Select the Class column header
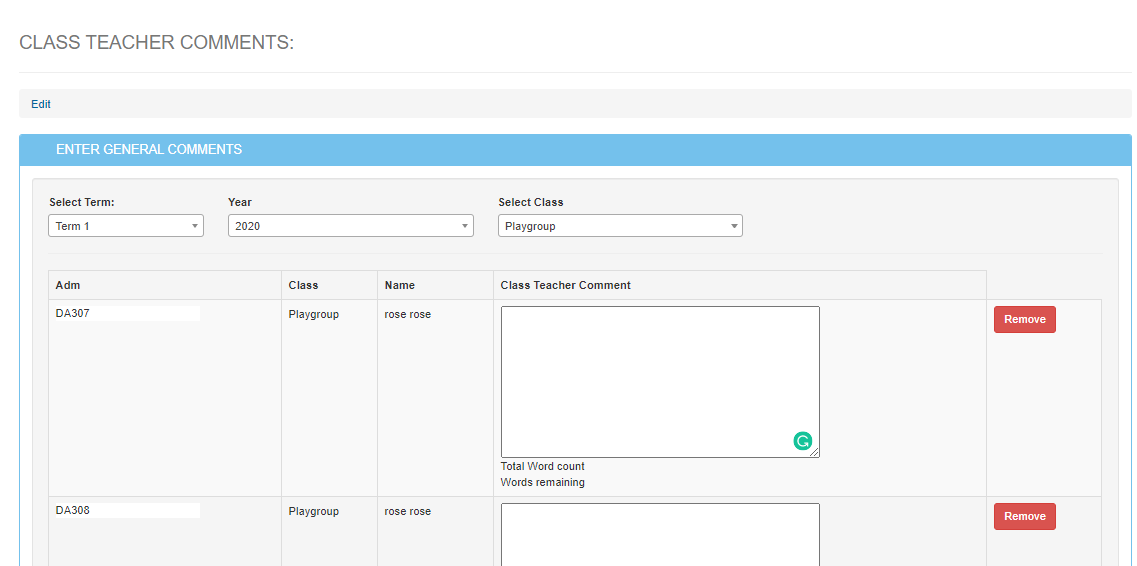The height and width of the screenshot is (566, 1137). pyautogui.click(x=303, y=285)
